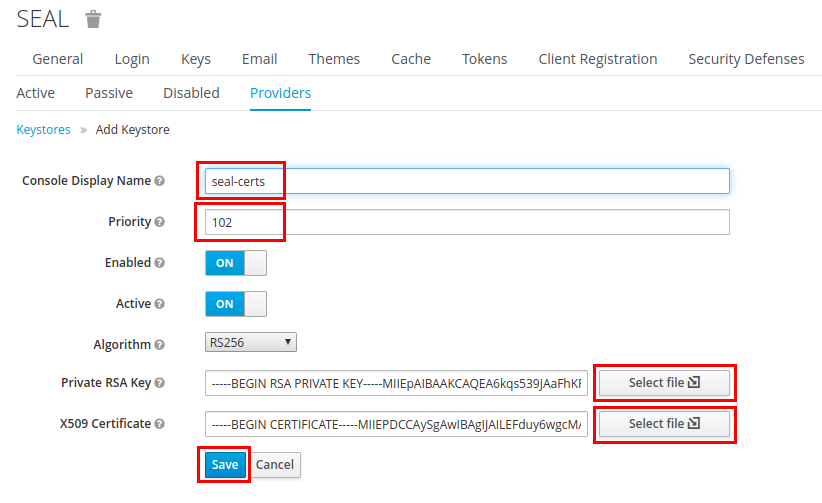Open the Client Registration tab
Viewport: 822px width, 503px height.
598,59
